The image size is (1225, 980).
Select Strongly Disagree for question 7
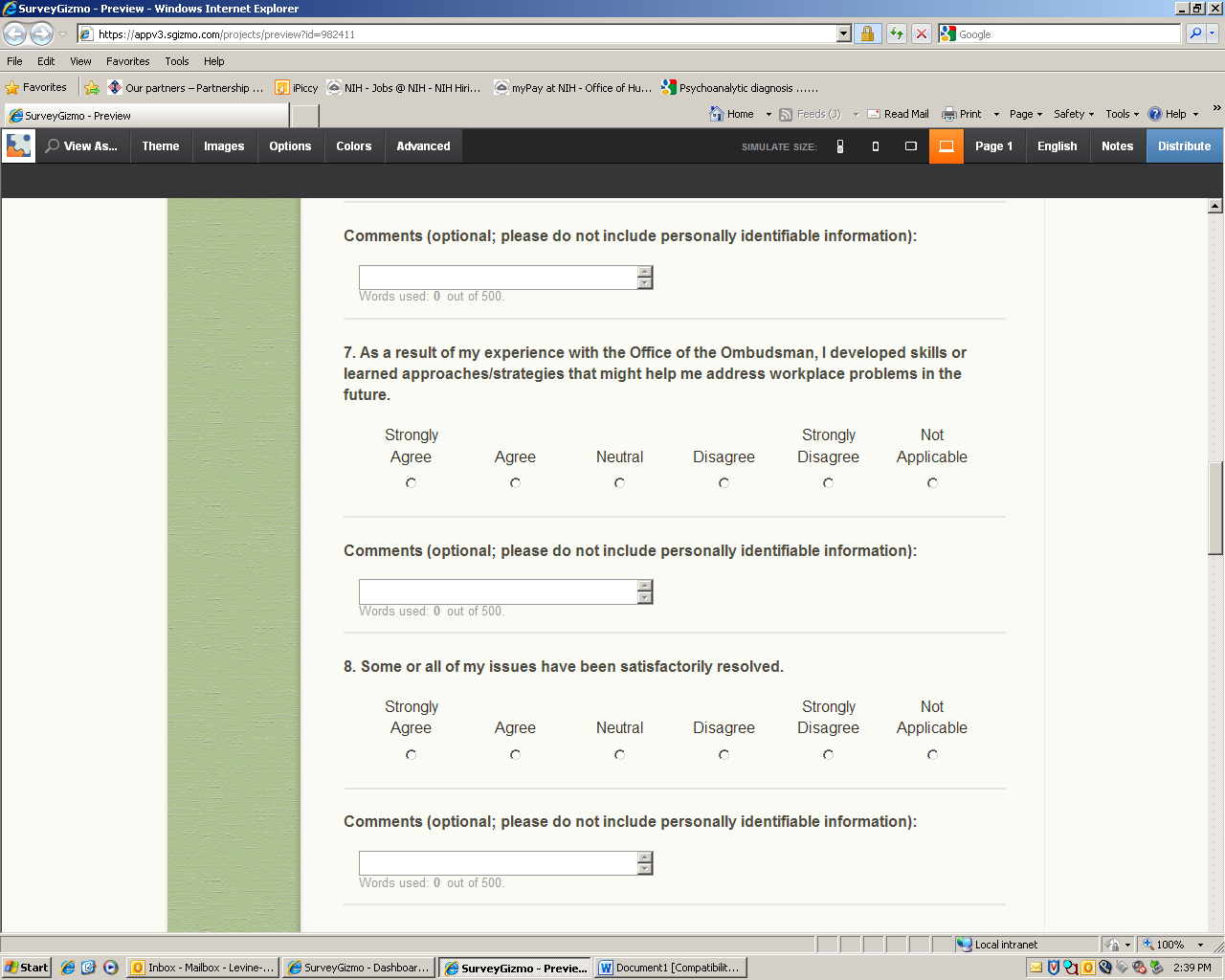(x=829, y=483)
